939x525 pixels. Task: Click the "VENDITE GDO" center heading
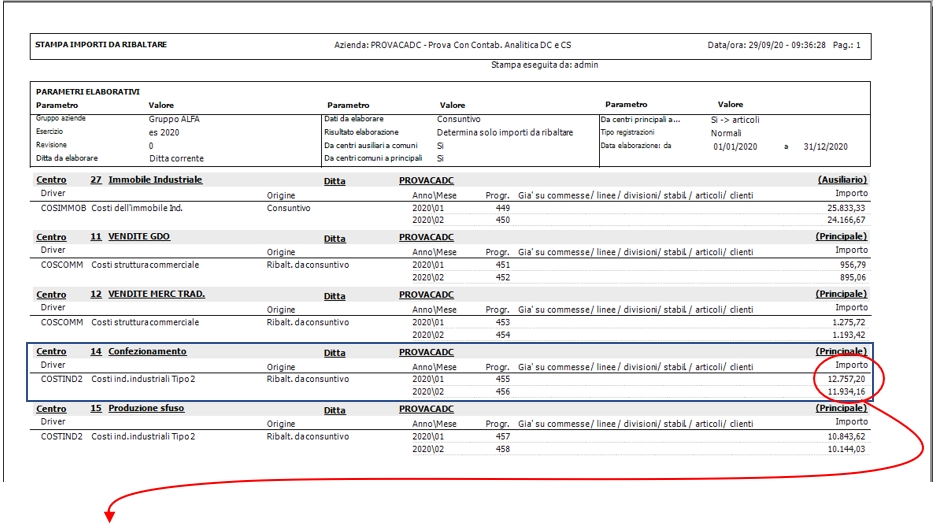pos(139,236)
